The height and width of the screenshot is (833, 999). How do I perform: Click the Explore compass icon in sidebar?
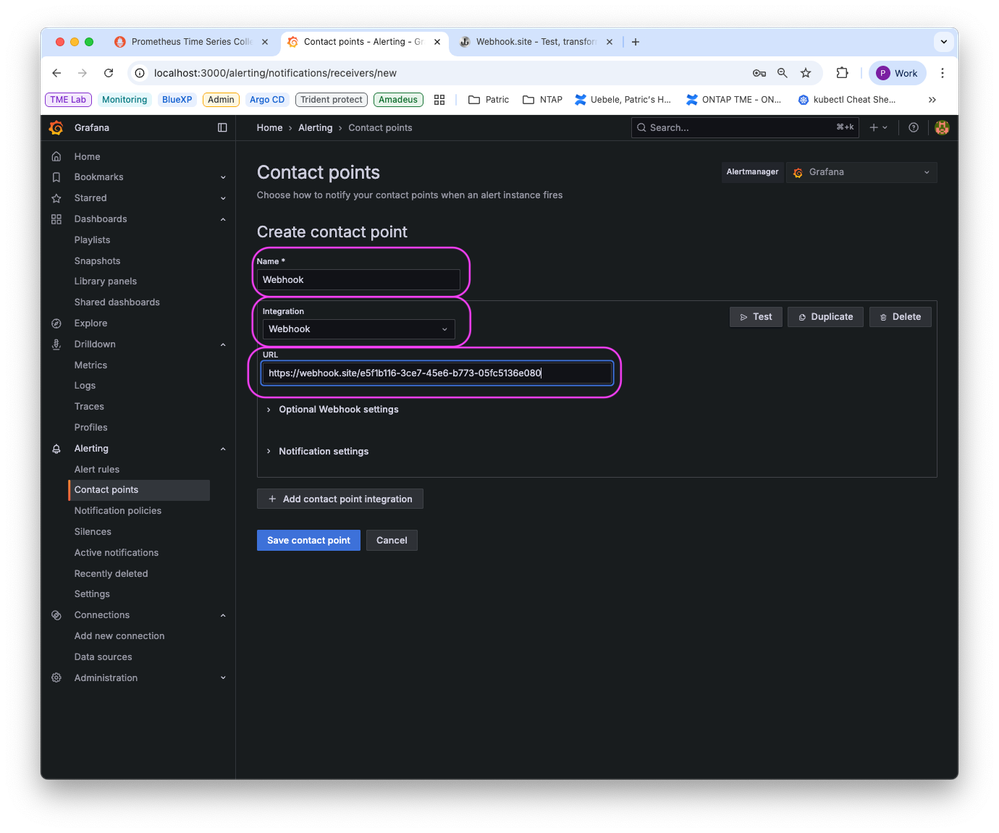[57, 323]
